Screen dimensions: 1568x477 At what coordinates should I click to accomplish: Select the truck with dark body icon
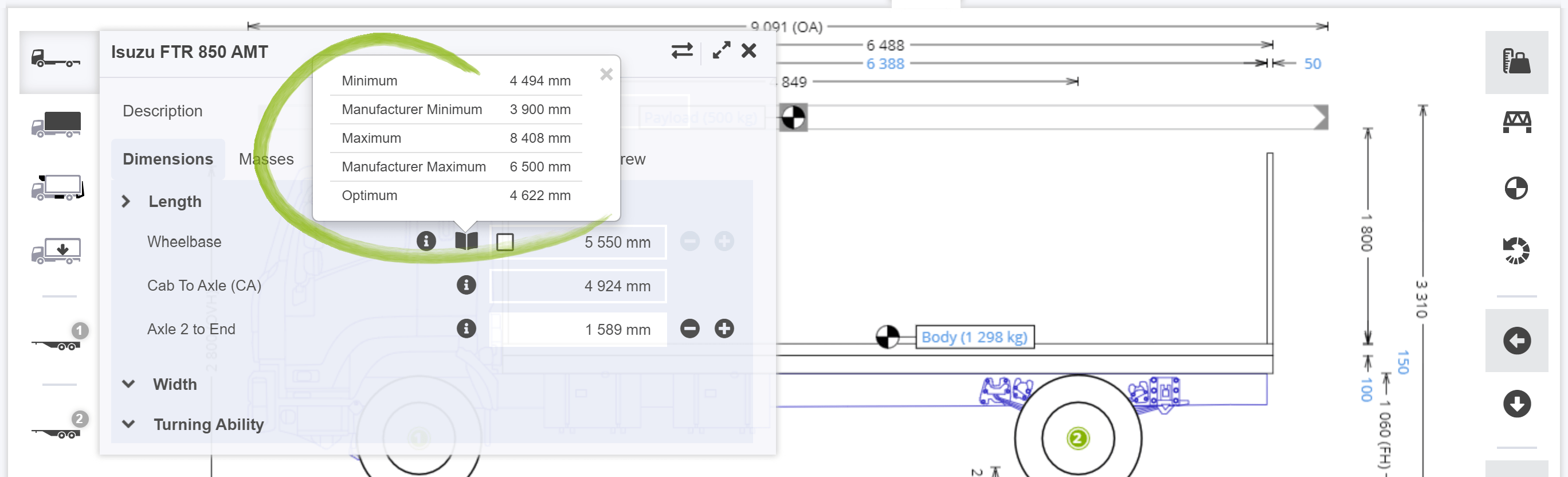point(56,124)
